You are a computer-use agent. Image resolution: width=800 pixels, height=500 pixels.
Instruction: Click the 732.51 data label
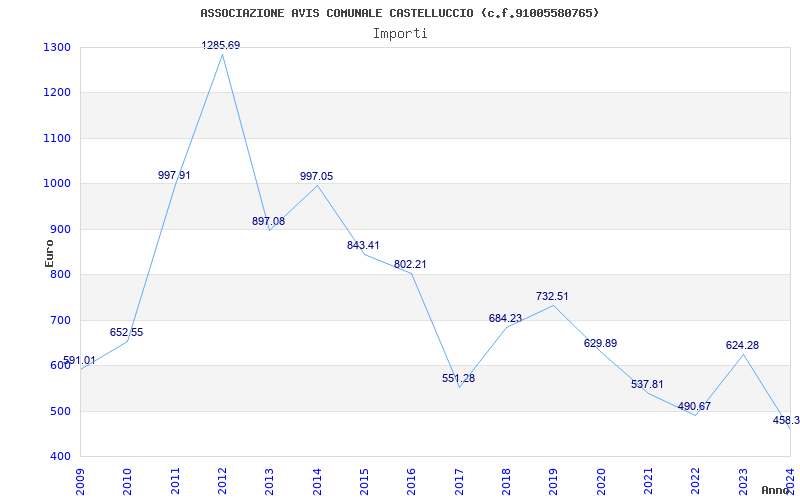[x=552, y=296]
